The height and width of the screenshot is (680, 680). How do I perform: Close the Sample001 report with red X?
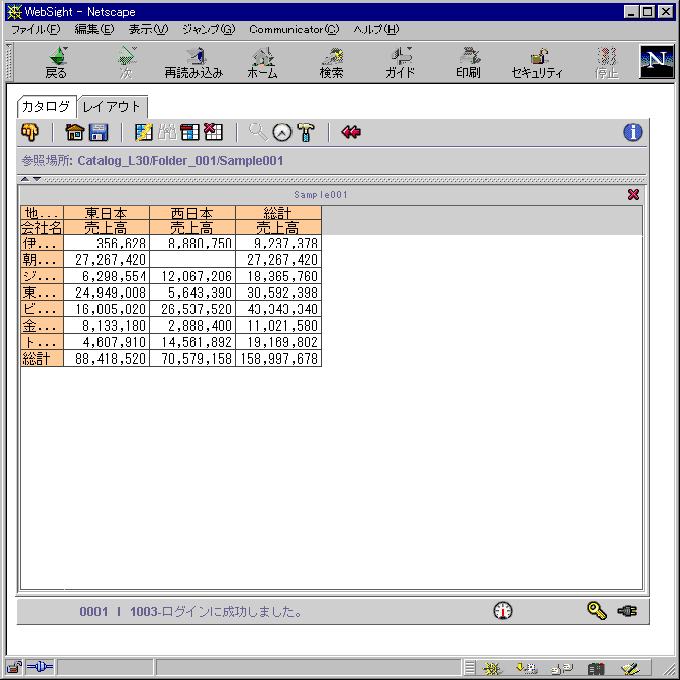point(633,194)
